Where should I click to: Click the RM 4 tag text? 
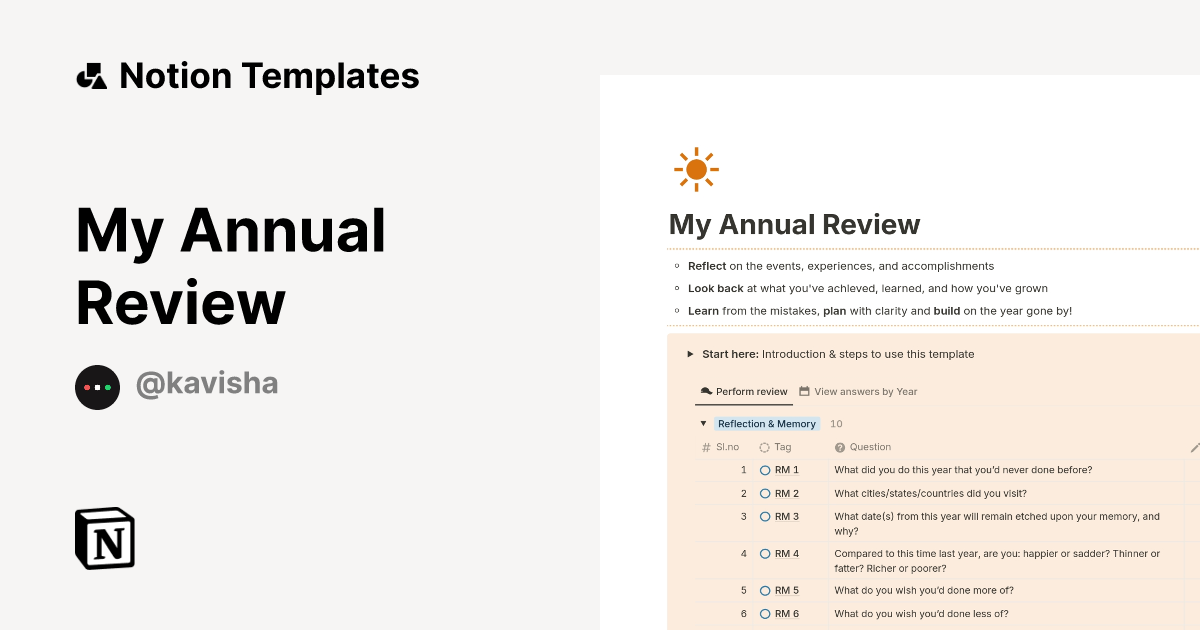(787, 554)
